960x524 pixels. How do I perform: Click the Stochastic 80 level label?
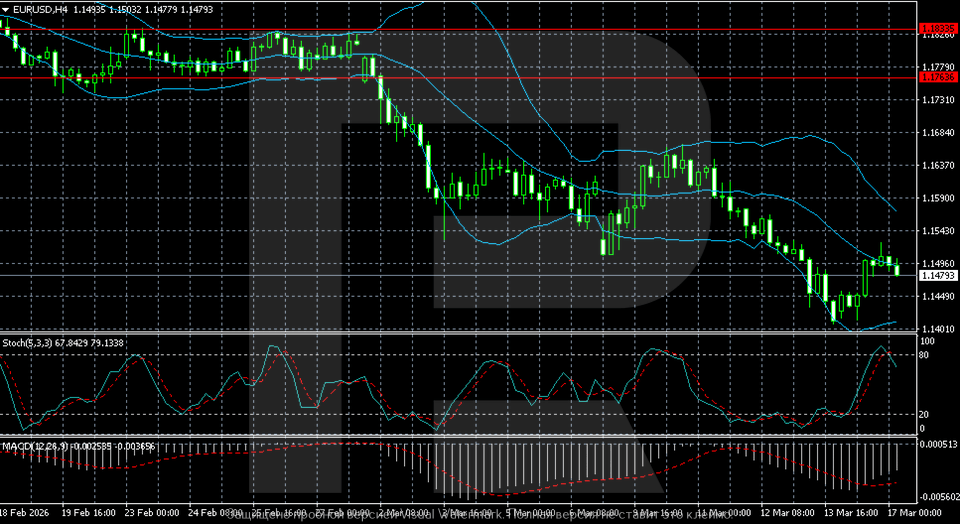point(926,355)
